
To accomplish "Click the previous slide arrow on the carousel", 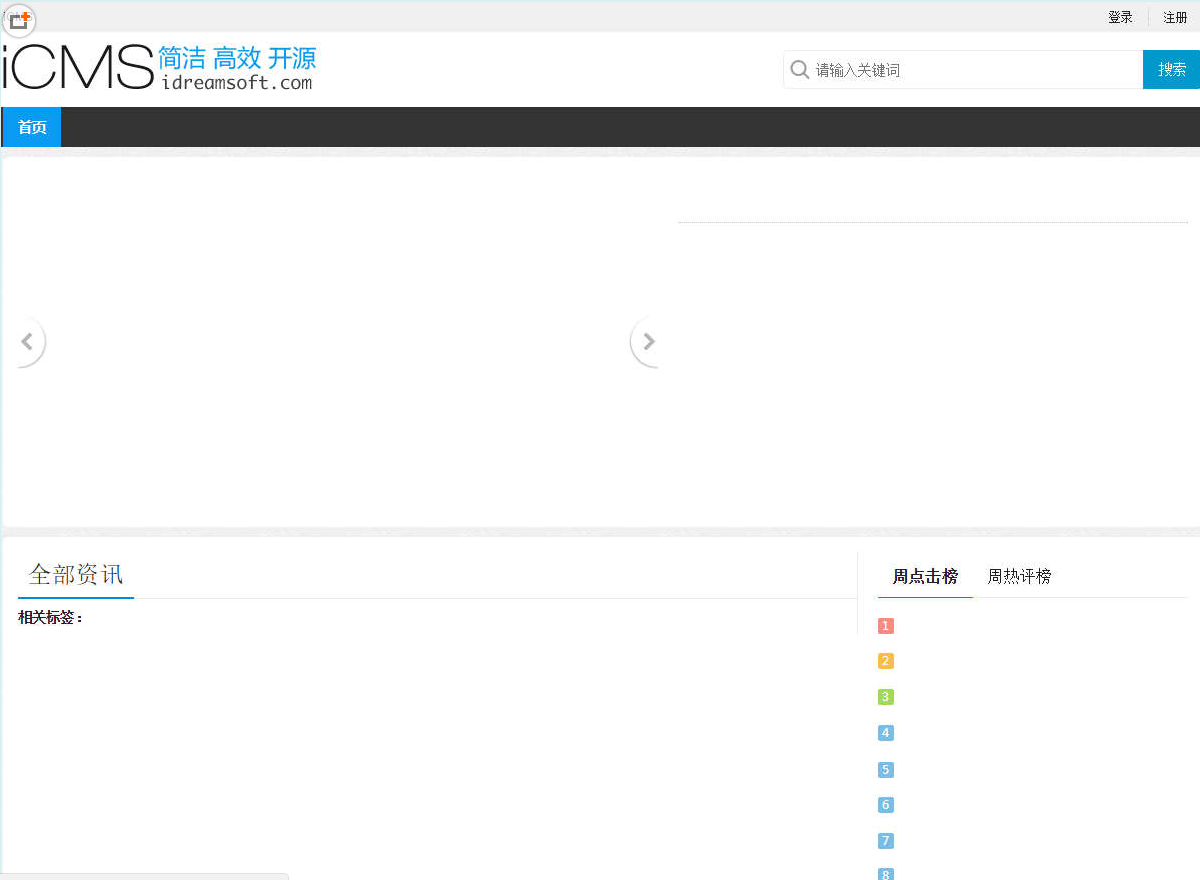I will (28, 341).
